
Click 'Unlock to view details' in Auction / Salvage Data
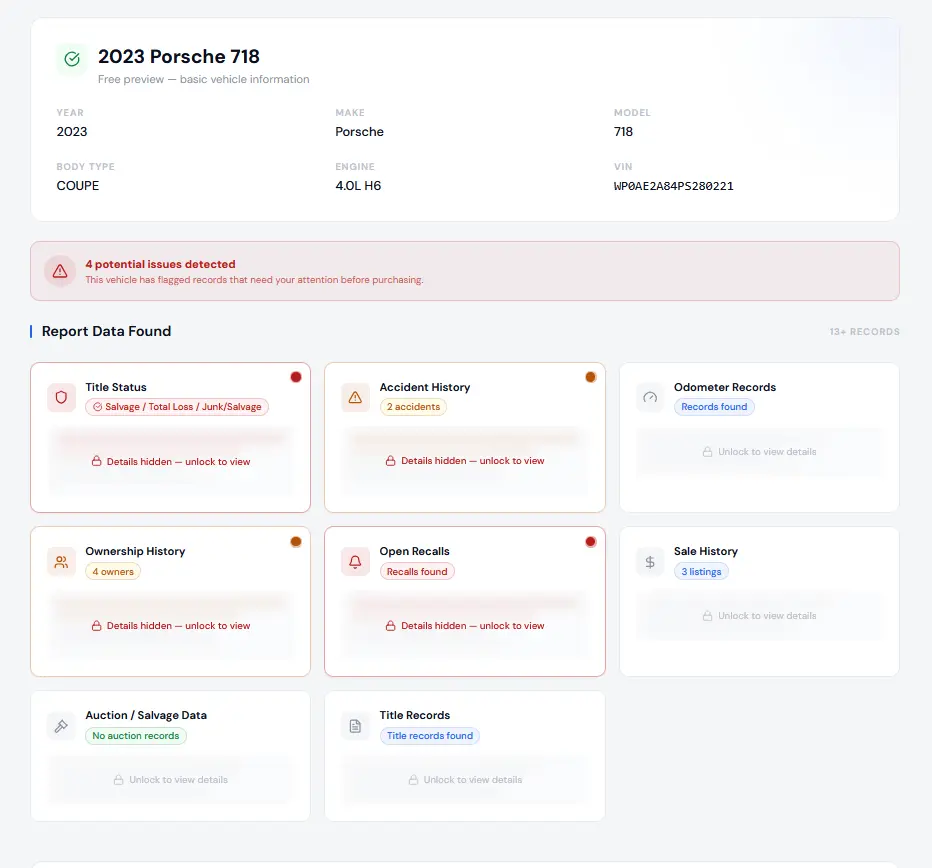[x=178, y=779]
